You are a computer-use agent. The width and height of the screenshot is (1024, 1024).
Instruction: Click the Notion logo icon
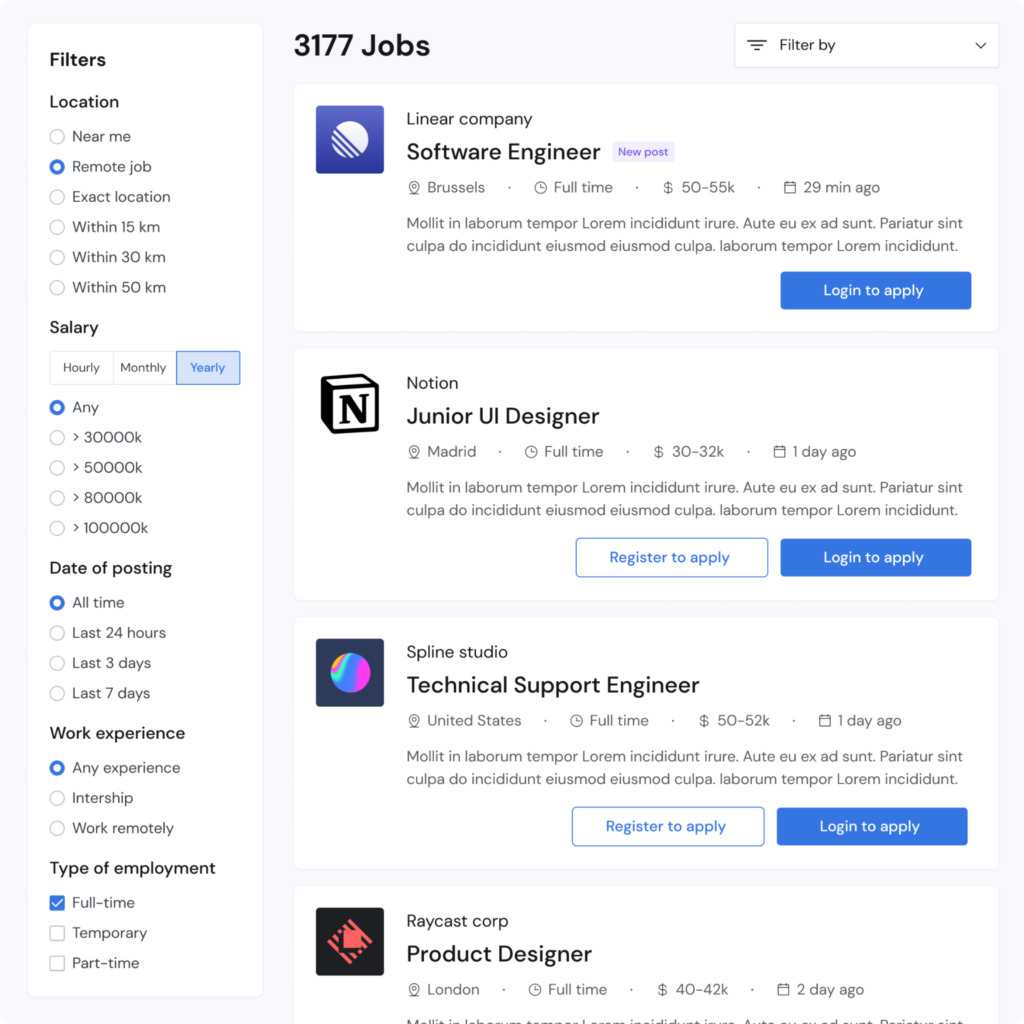[x=350, y=404]
